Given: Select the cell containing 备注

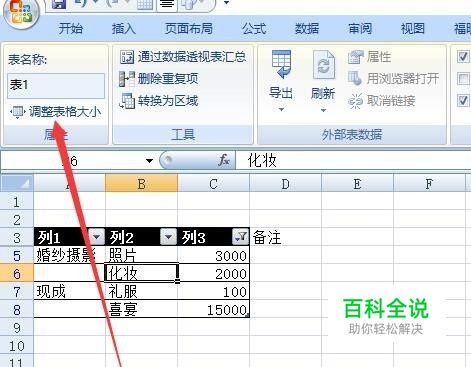Looking at the screenshot, I should 285,237.
